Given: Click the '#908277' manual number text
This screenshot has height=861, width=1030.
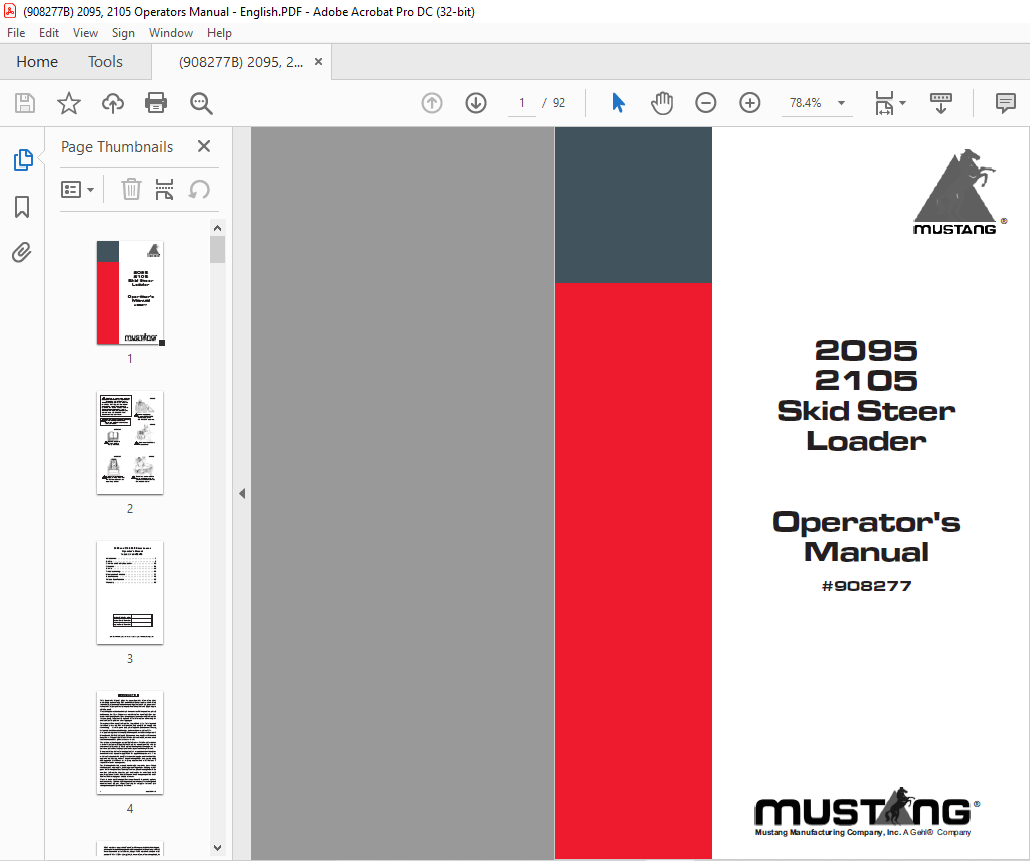Looking at the screenshot, I should click(866, 586).
